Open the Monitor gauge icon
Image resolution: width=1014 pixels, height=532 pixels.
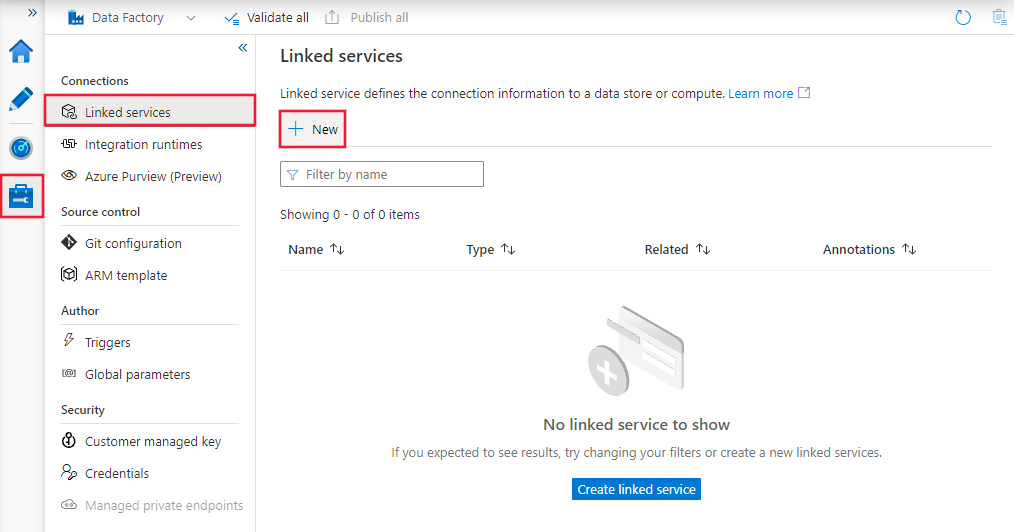pyautogui.click(x=21, y=148)
